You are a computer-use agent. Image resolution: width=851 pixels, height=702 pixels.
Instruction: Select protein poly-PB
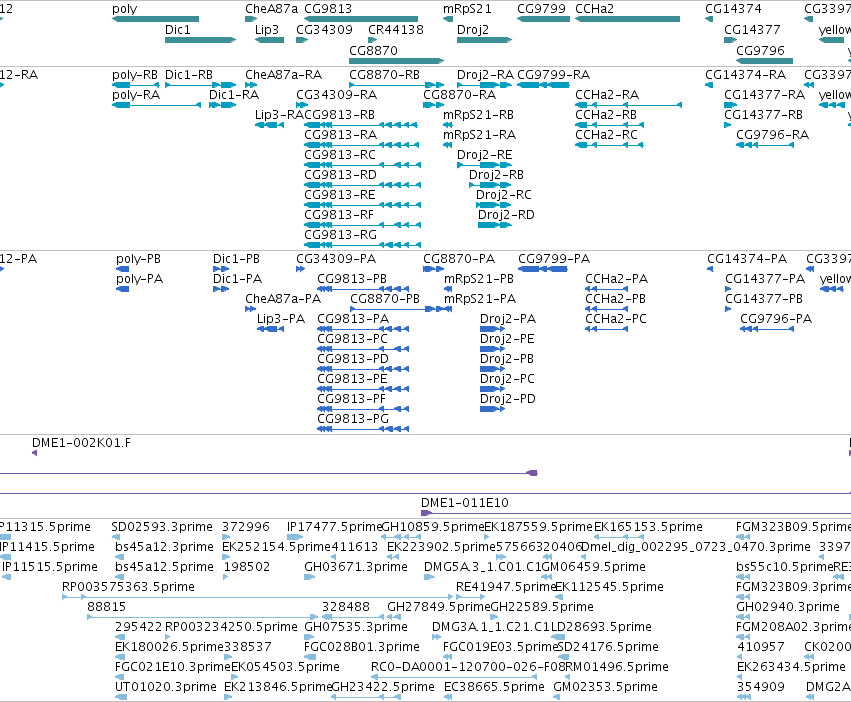point(123,269)
